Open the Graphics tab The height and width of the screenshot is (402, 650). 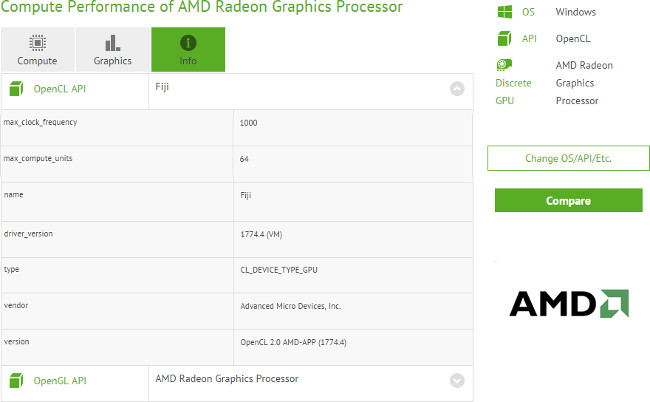(x=113, y=50)
